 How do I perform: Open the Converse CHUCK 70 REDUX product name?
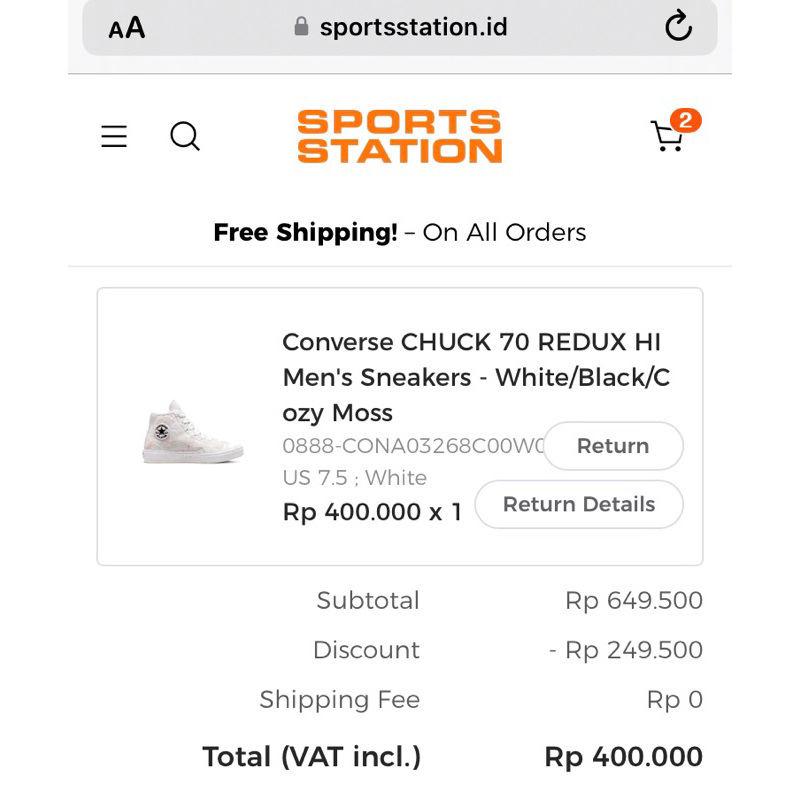(x=478, y=377)
